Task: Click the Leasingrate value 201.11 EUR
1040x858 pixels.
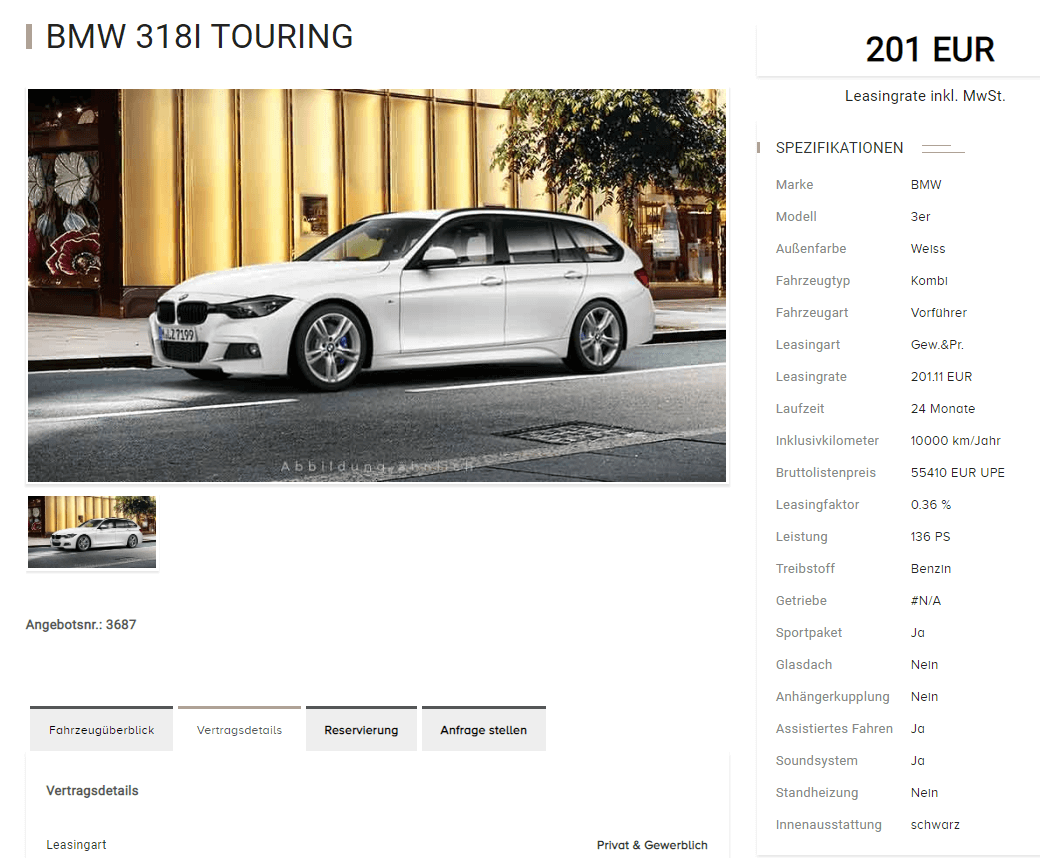Action: (x=941, y=377)
